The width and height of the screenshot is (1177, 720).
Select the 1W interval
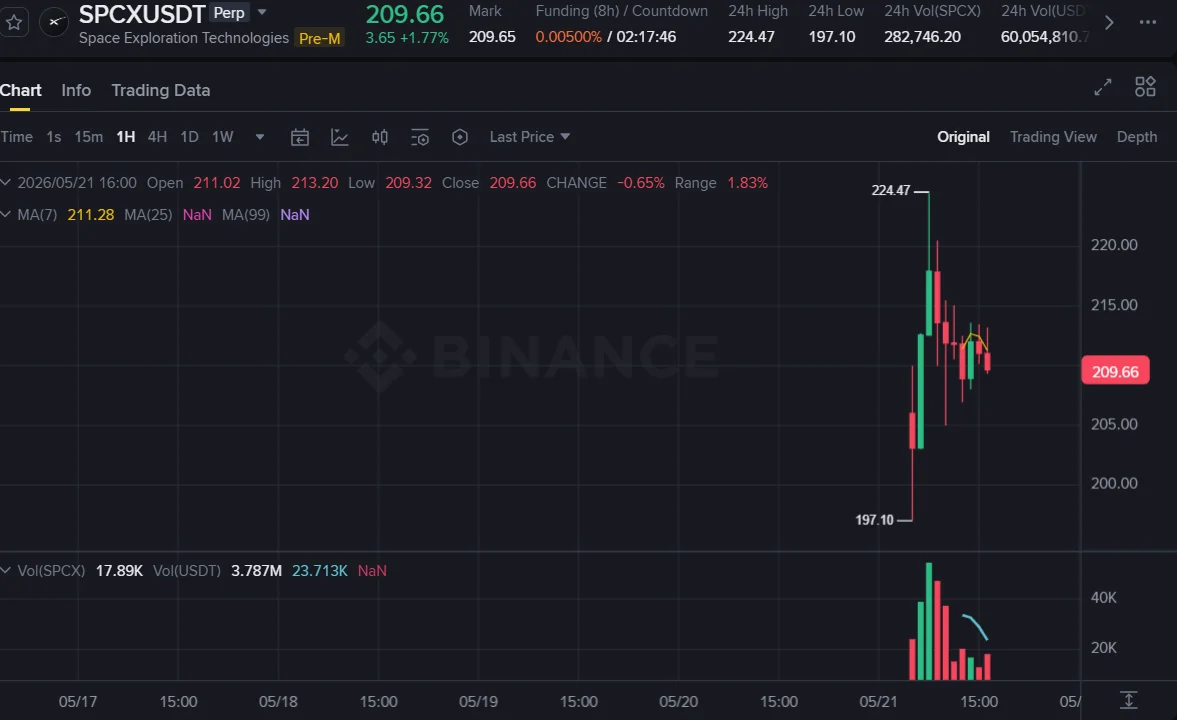point(223,137)
